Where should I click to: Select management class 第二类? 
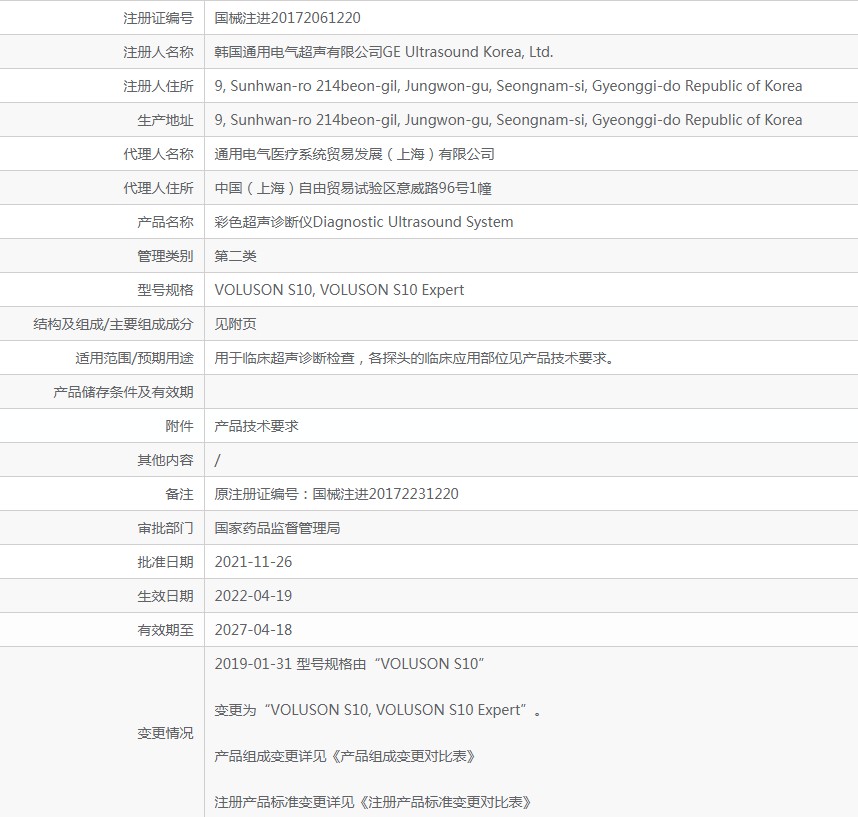(235, 256)
